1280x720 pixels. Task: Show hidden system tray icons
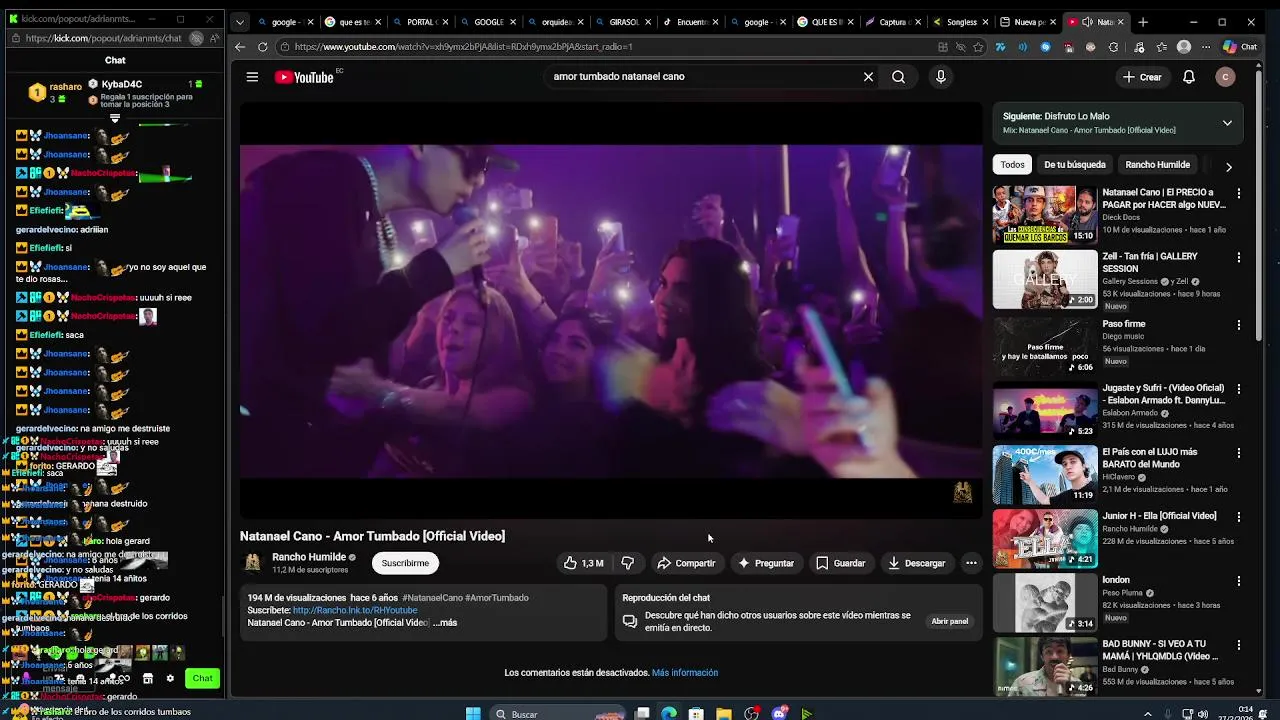click(x=1147, y=714)
